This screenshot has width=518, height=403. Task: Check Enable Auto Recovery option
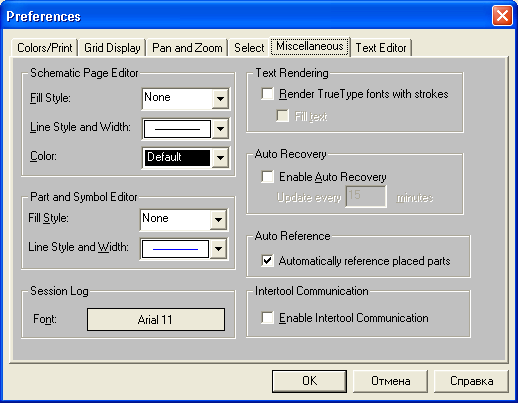click(x=268, y=177)
